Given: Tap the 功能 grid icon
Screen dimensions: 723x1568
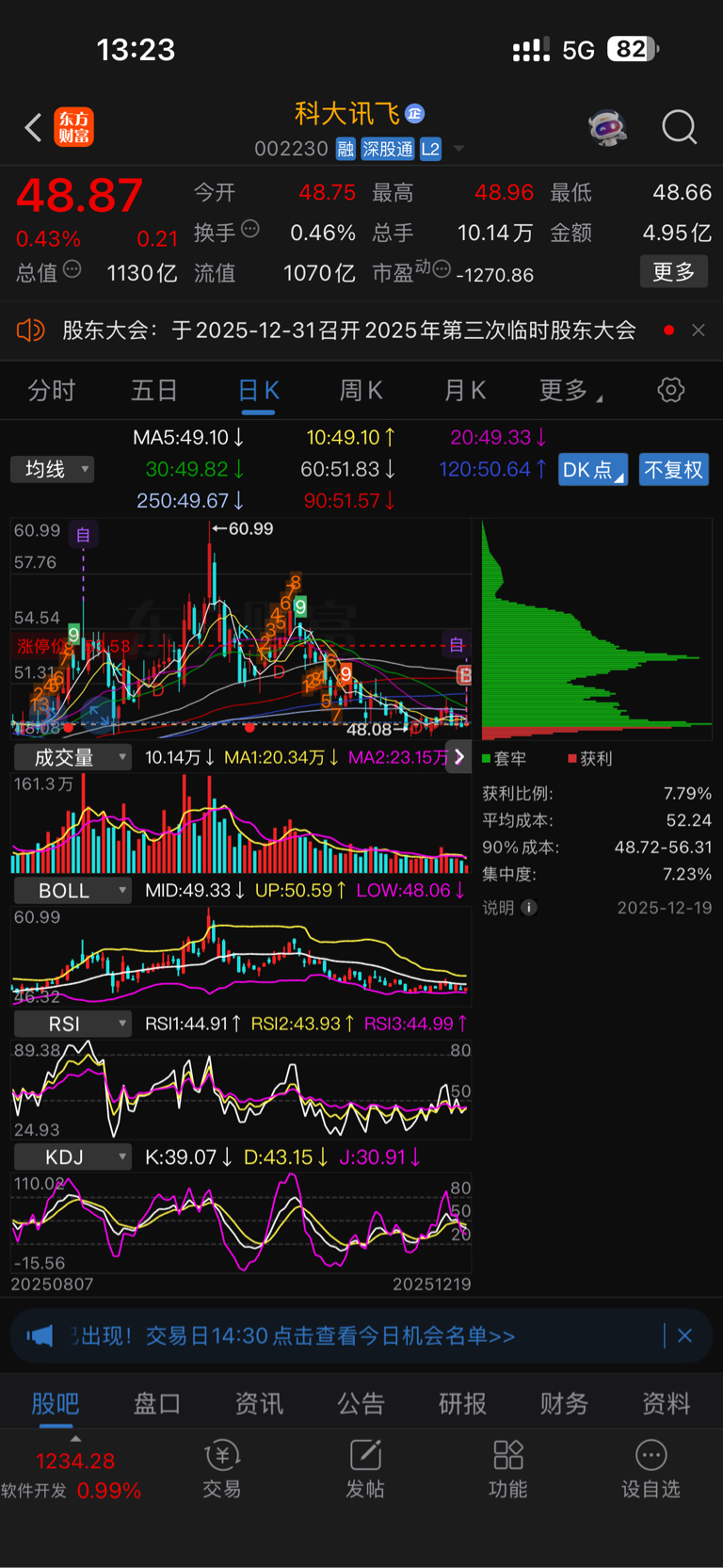Looking at the screenshot, I should coord(508,1455).
